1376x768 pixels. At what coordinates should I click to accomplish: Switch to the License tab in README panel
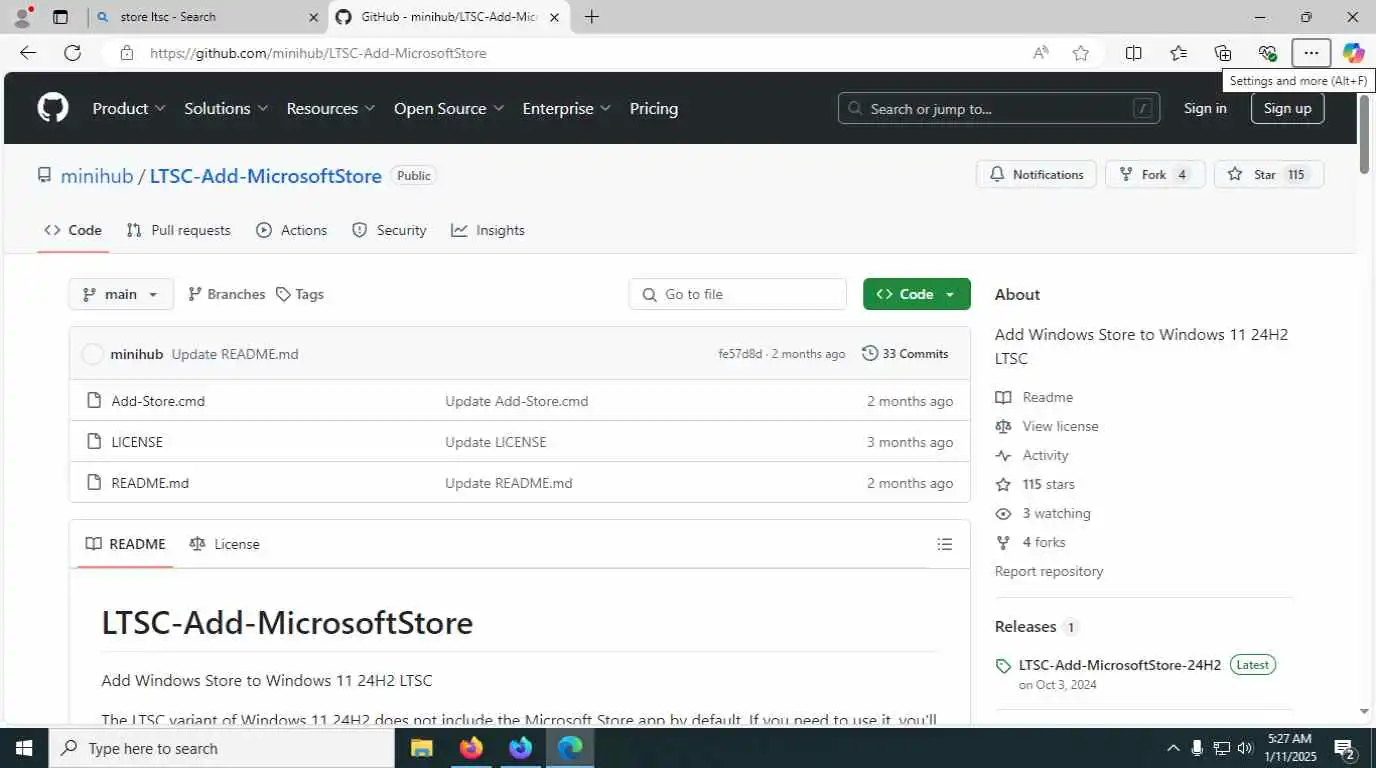[x=225, y=544]
